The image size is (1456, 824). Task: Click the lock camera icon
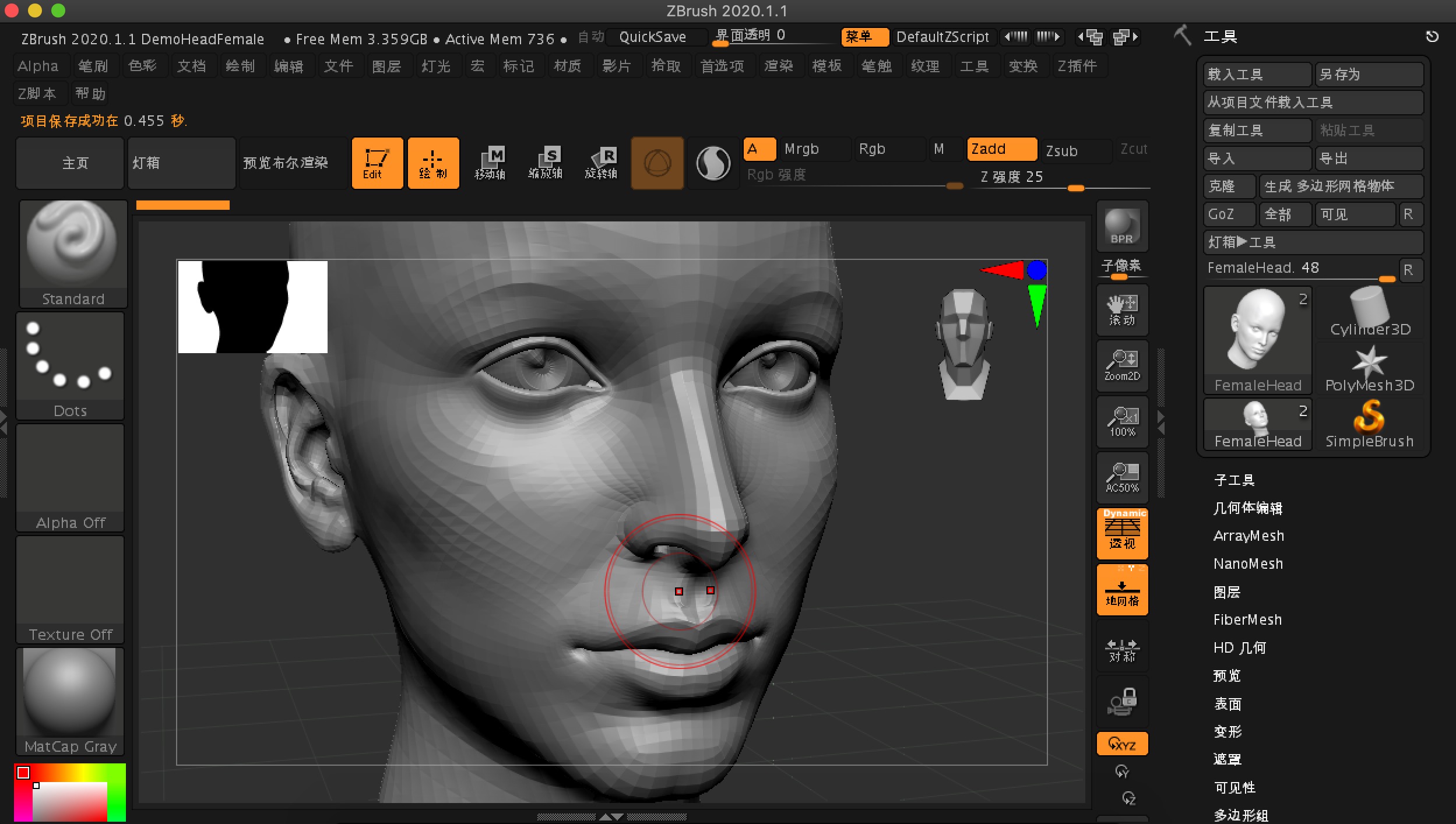(1122, 702)
